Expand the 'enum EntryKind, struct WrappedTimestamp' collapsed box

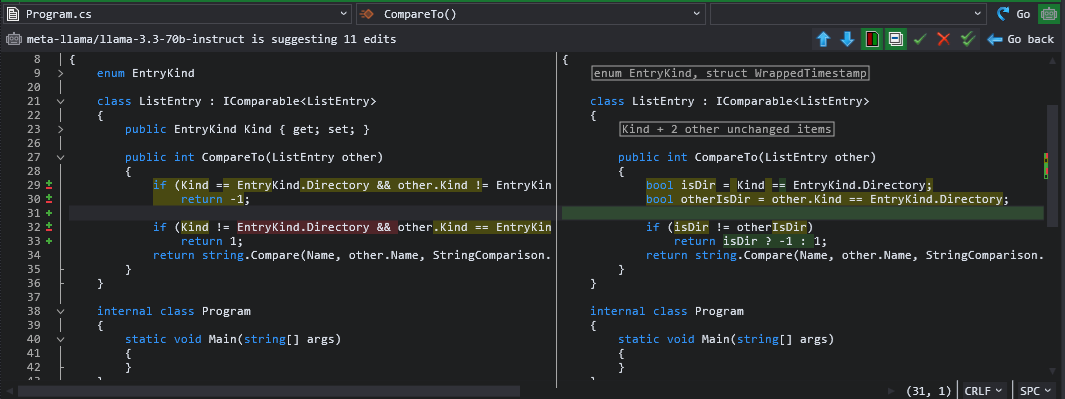coord(731,73)
